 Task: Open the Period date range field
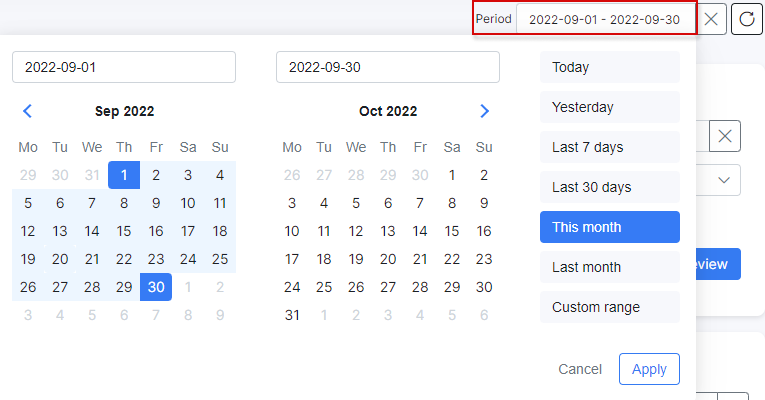(x=604, y=19)
